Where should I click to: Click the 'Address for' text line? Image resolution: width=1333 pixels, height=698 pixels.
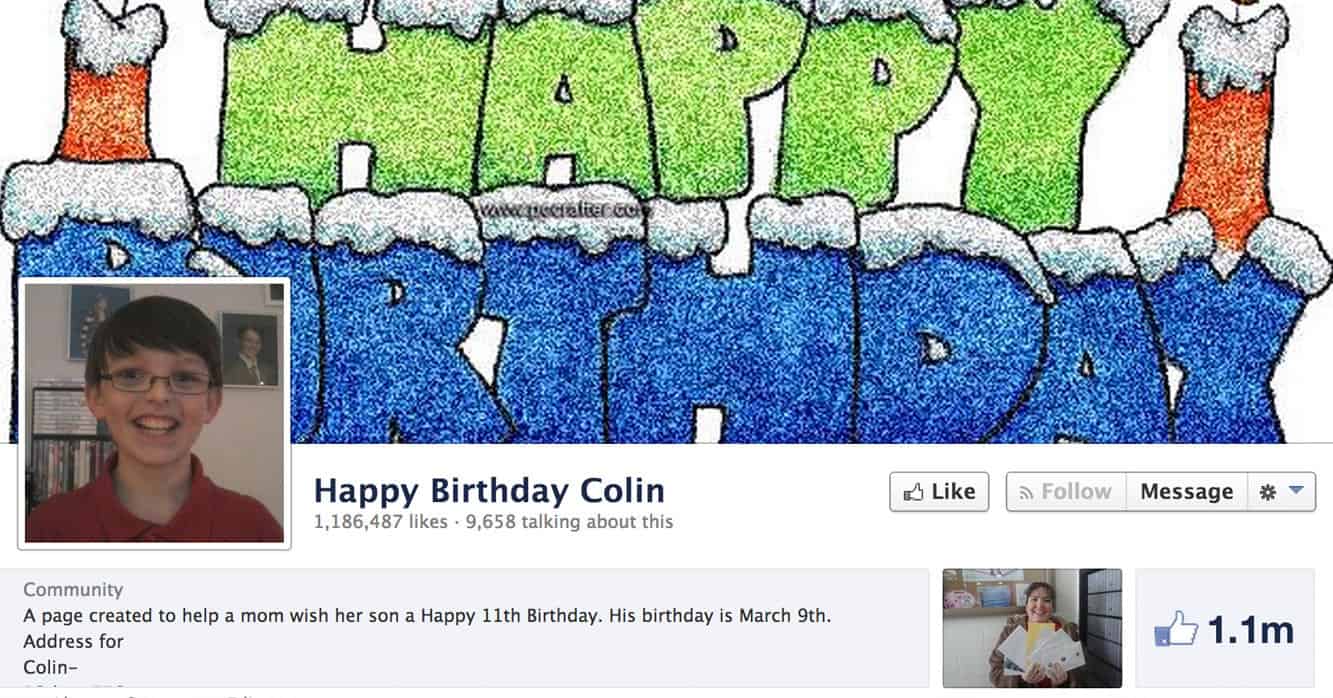[x=73, y=642]
